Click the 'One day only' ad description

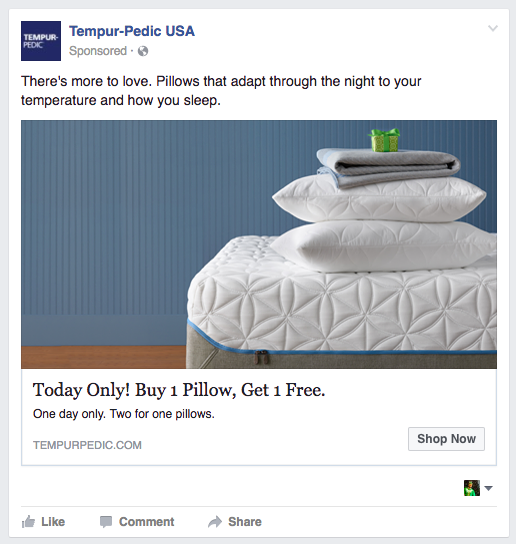pyautogui.click(x=124, y=414)
